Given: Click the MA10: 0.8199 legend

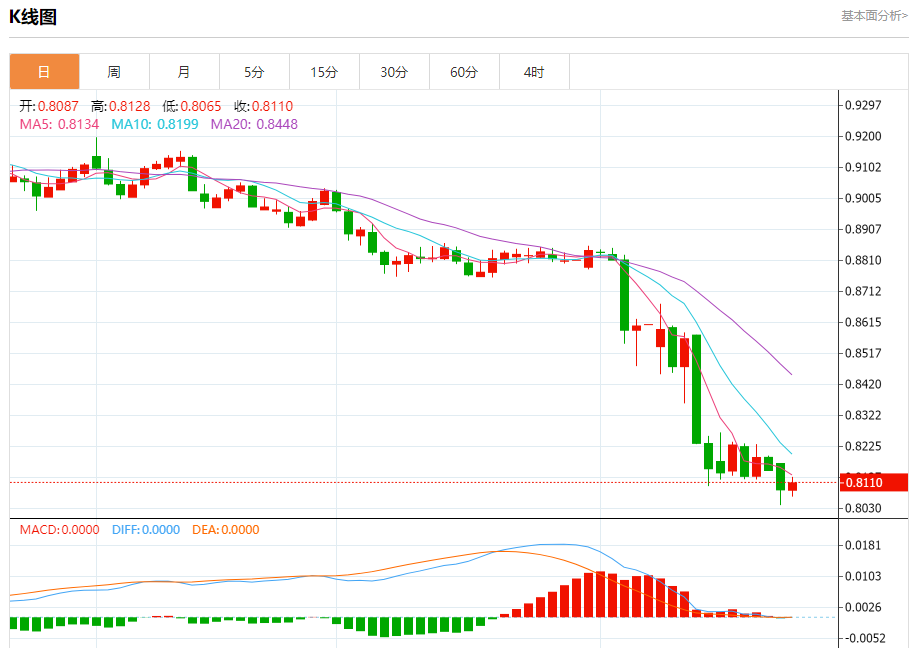Looking at the screenshot, I should 155,124.
